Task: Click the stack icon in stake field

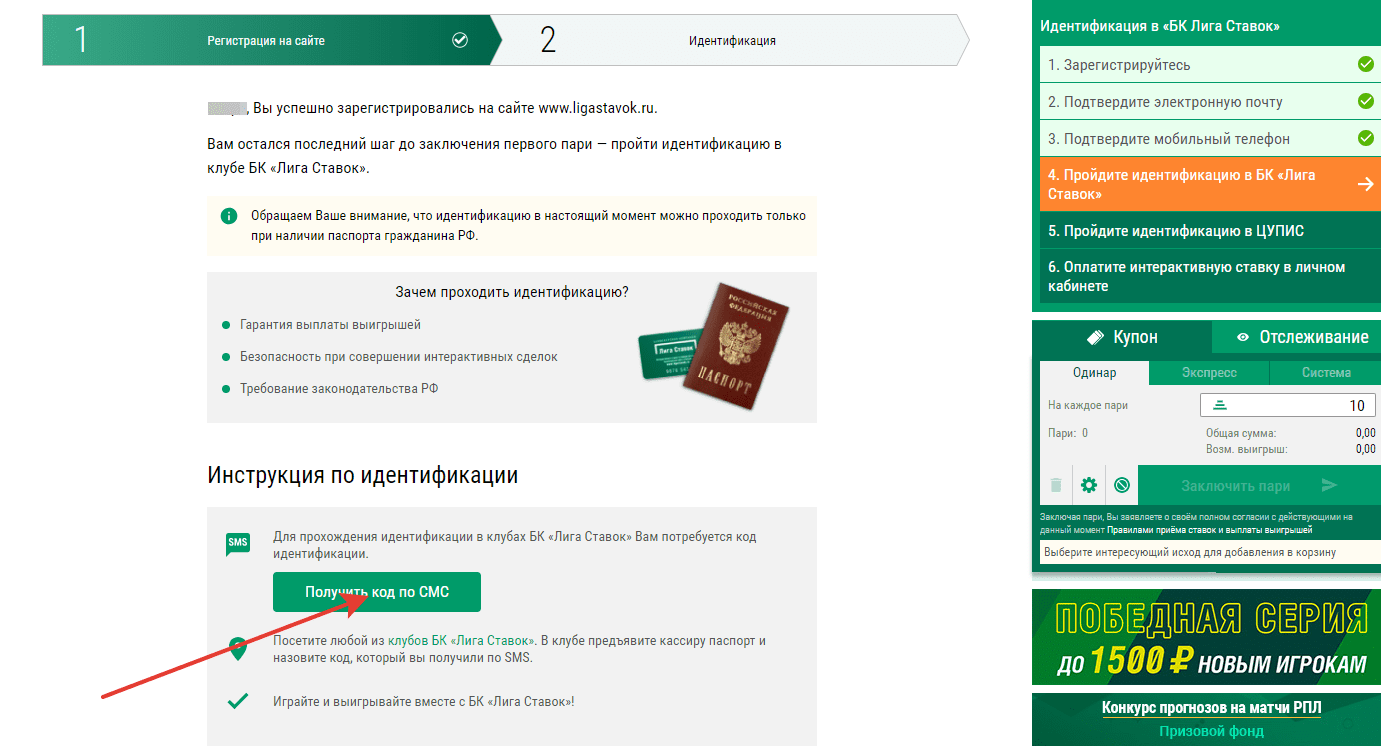Action: (1219, 405)
